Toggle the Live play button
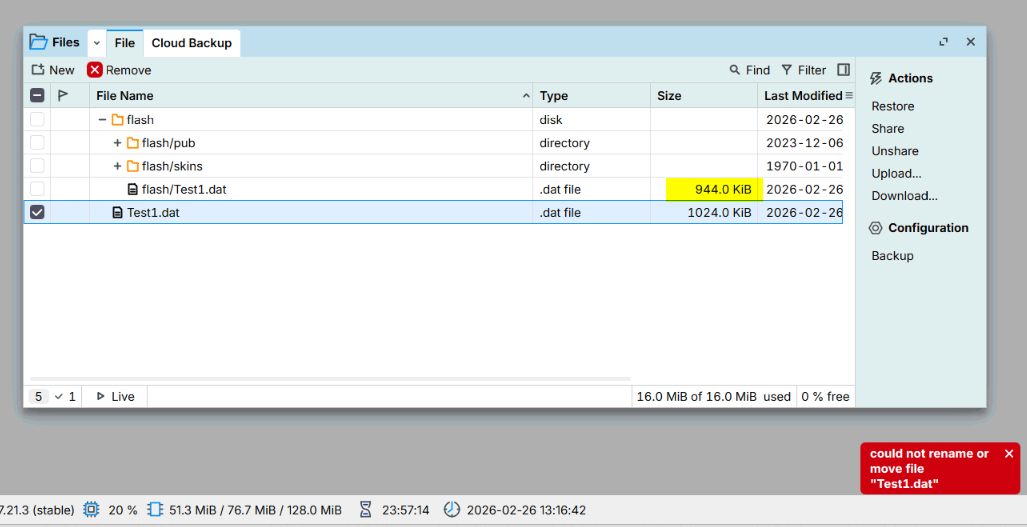Image resolution: width=1027 pixels, height=527 pixels. 115,397
